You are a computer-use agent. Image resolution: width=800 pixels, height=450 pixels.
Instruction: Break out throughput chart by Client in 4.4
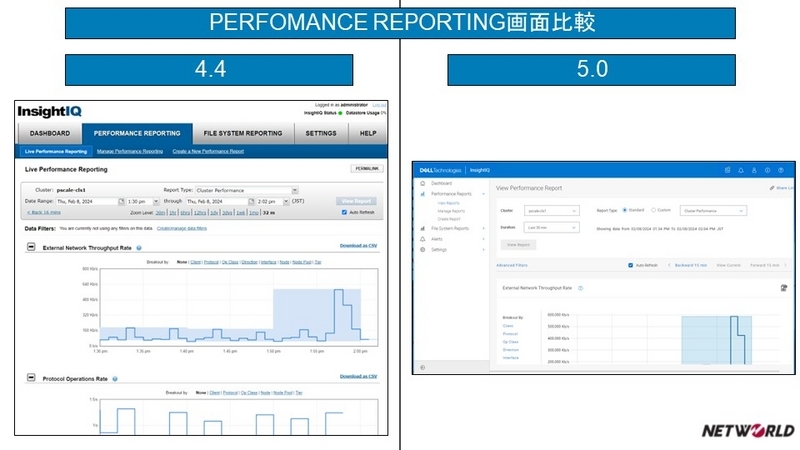(x=195, y=262)
